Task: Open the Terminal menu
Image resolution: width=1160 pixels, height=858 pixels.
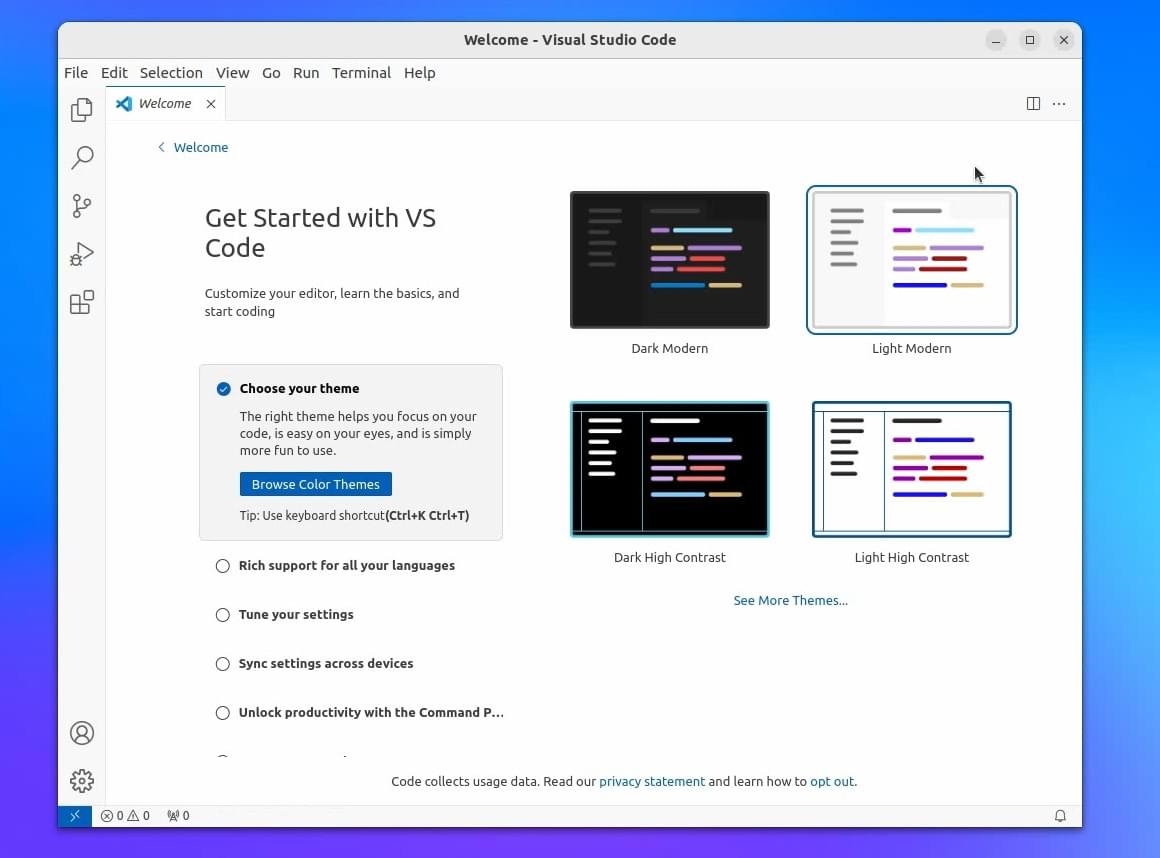Action: tap(361, 72)
